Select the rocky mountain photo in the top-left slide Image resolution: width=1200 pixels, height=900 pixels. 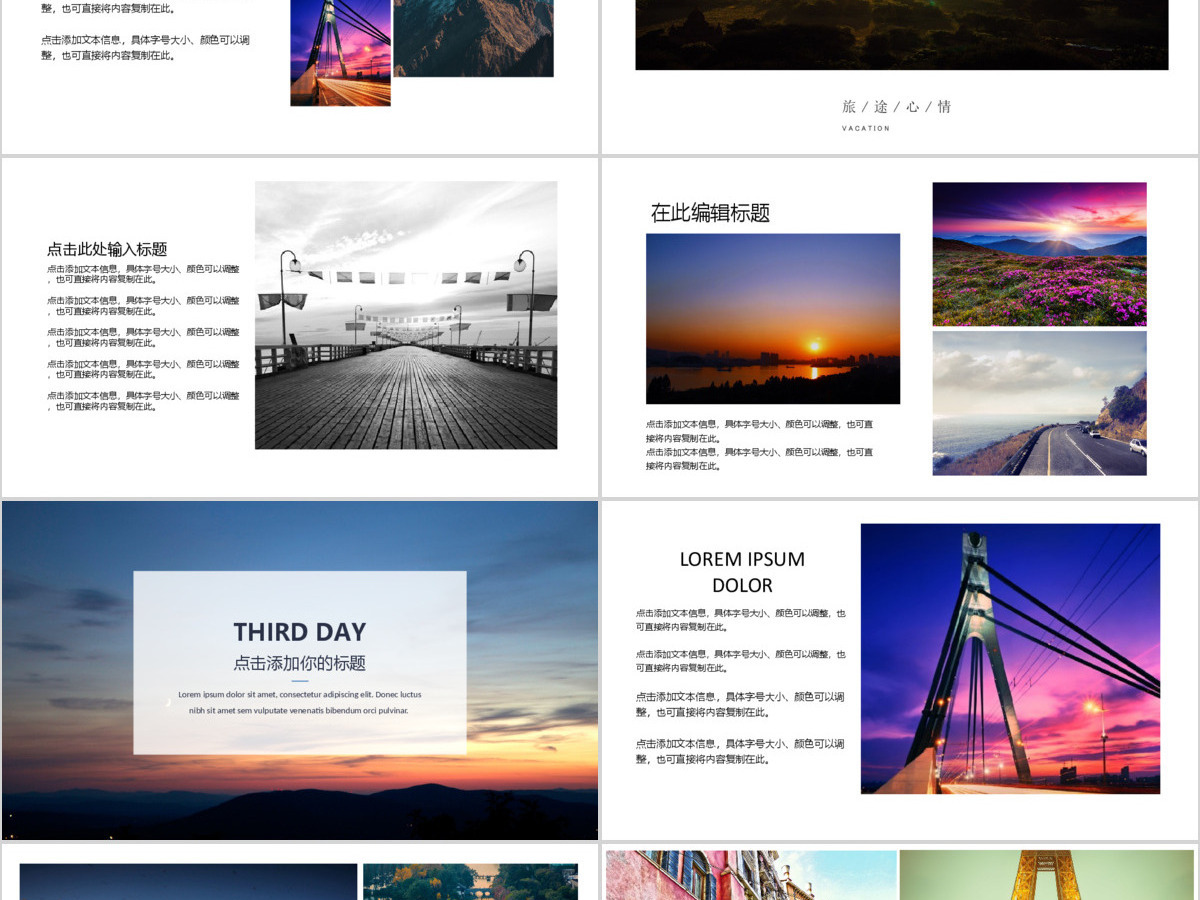473,38
